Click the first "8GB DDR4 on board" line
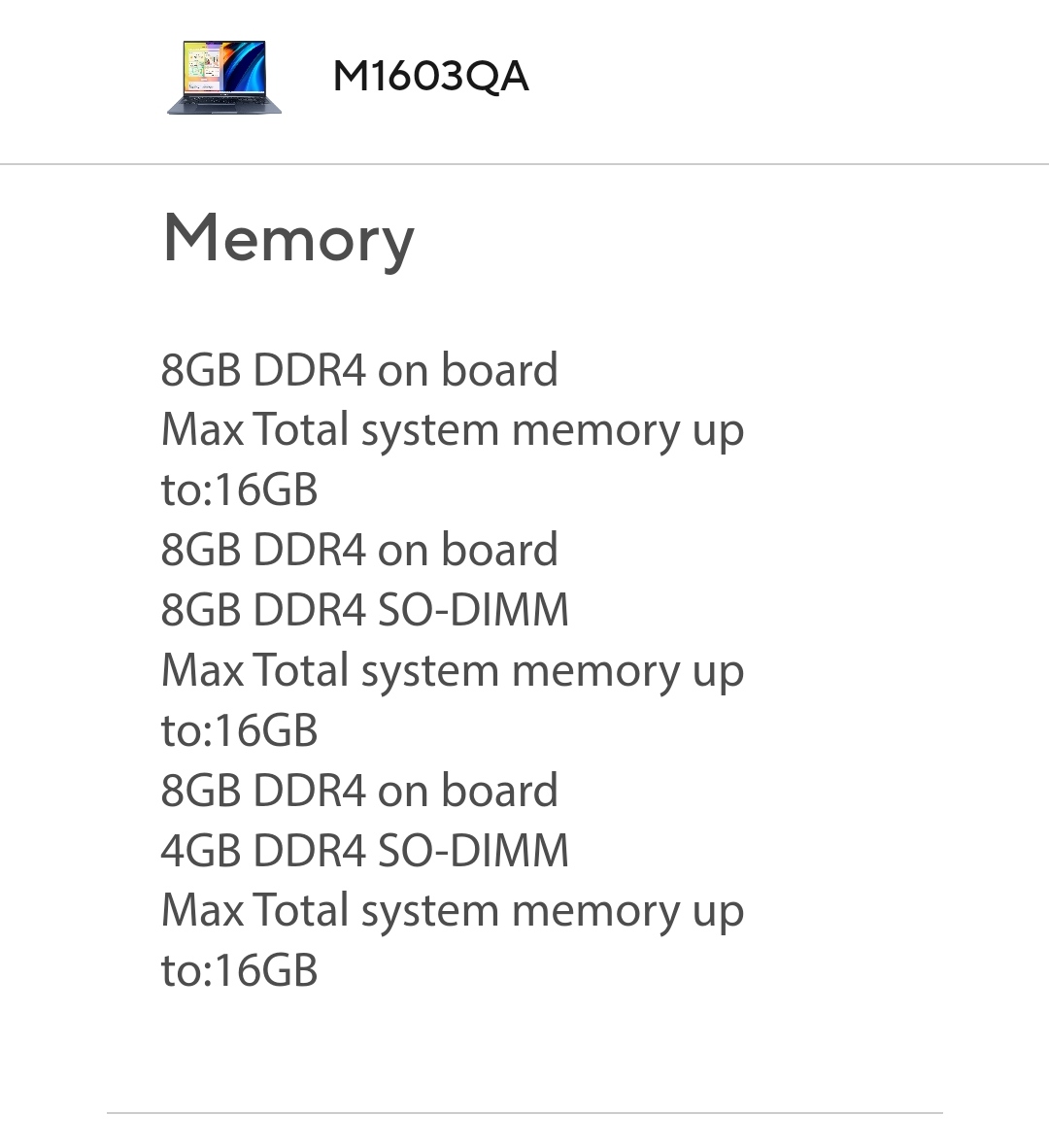Image resolution: width=1049 pixels, height=1148 pixels. (x=359, y=370)
